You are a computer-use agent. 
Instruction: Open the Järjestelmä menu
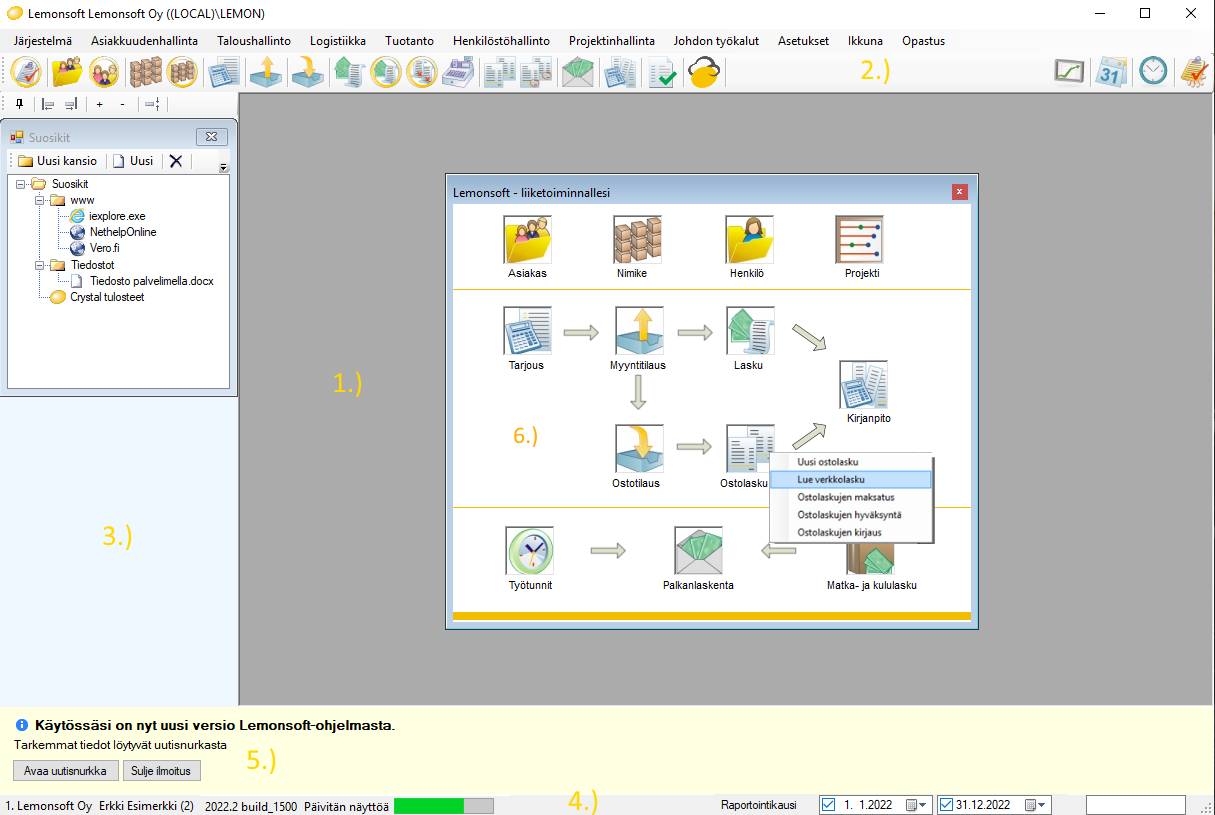coord(43,41)
